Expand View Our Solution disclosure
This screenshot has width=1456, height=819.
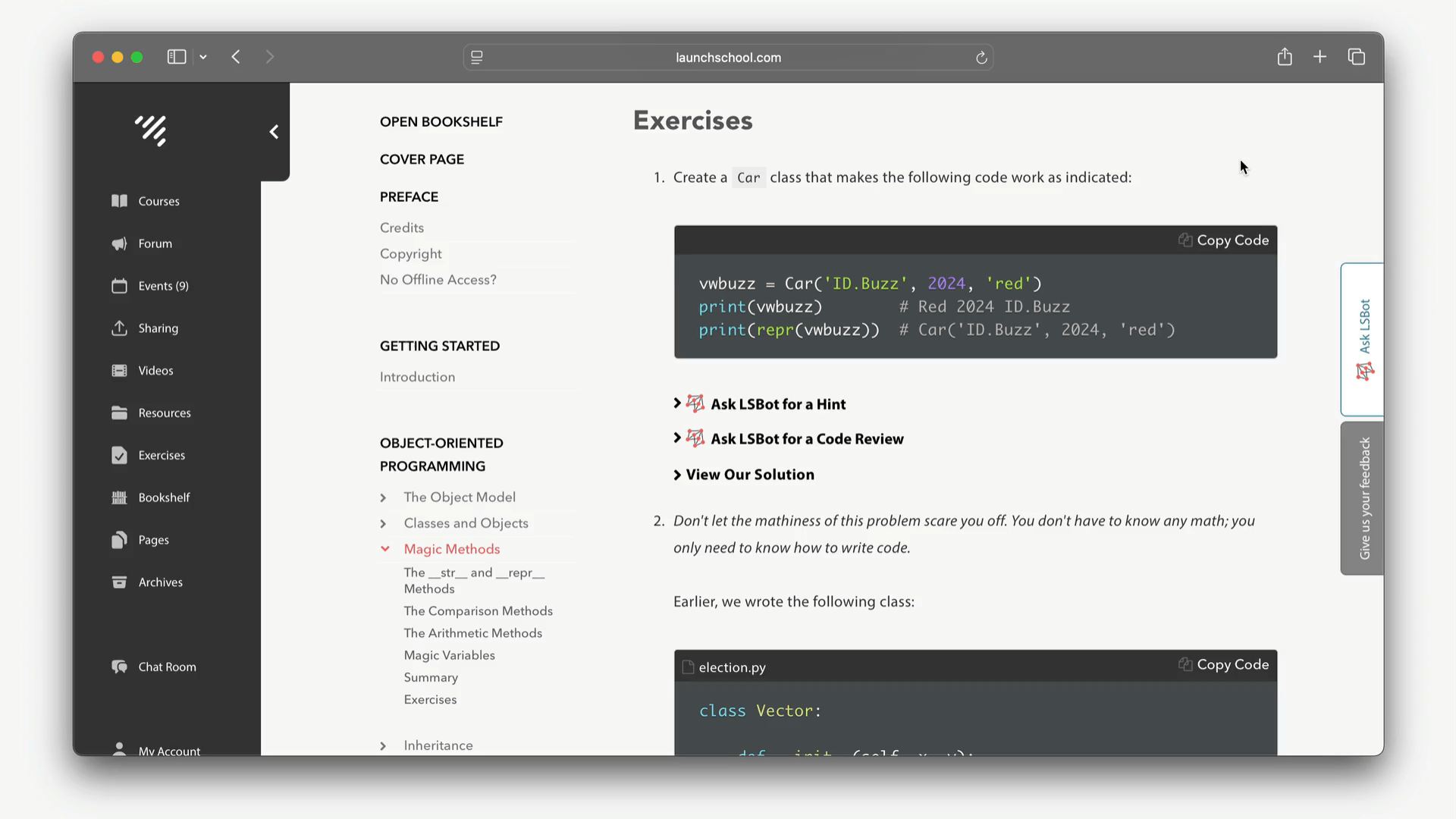click(x=749, y=475)
